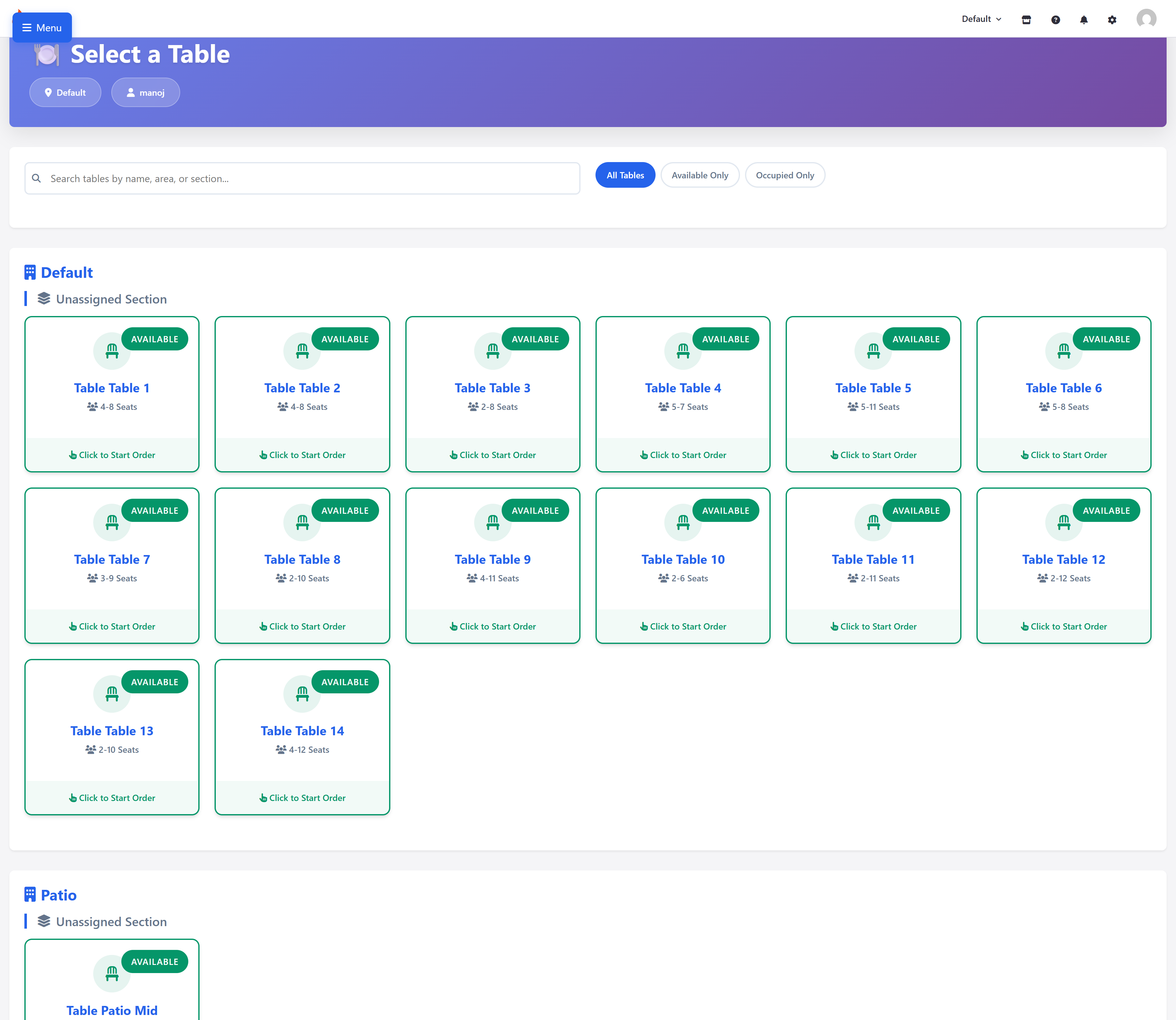Viewport: 1176px width, 1020px height.
Task: Click the chair icon on Table 3
Action: coord(493,351)
